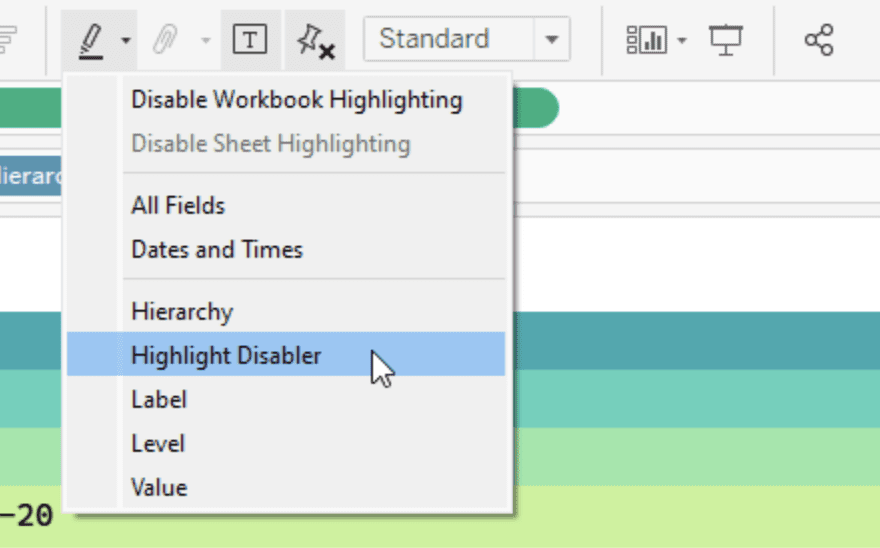Click the Fix Axes pin icon
Screen dimensions: 880x548
(x=315, y=40)
